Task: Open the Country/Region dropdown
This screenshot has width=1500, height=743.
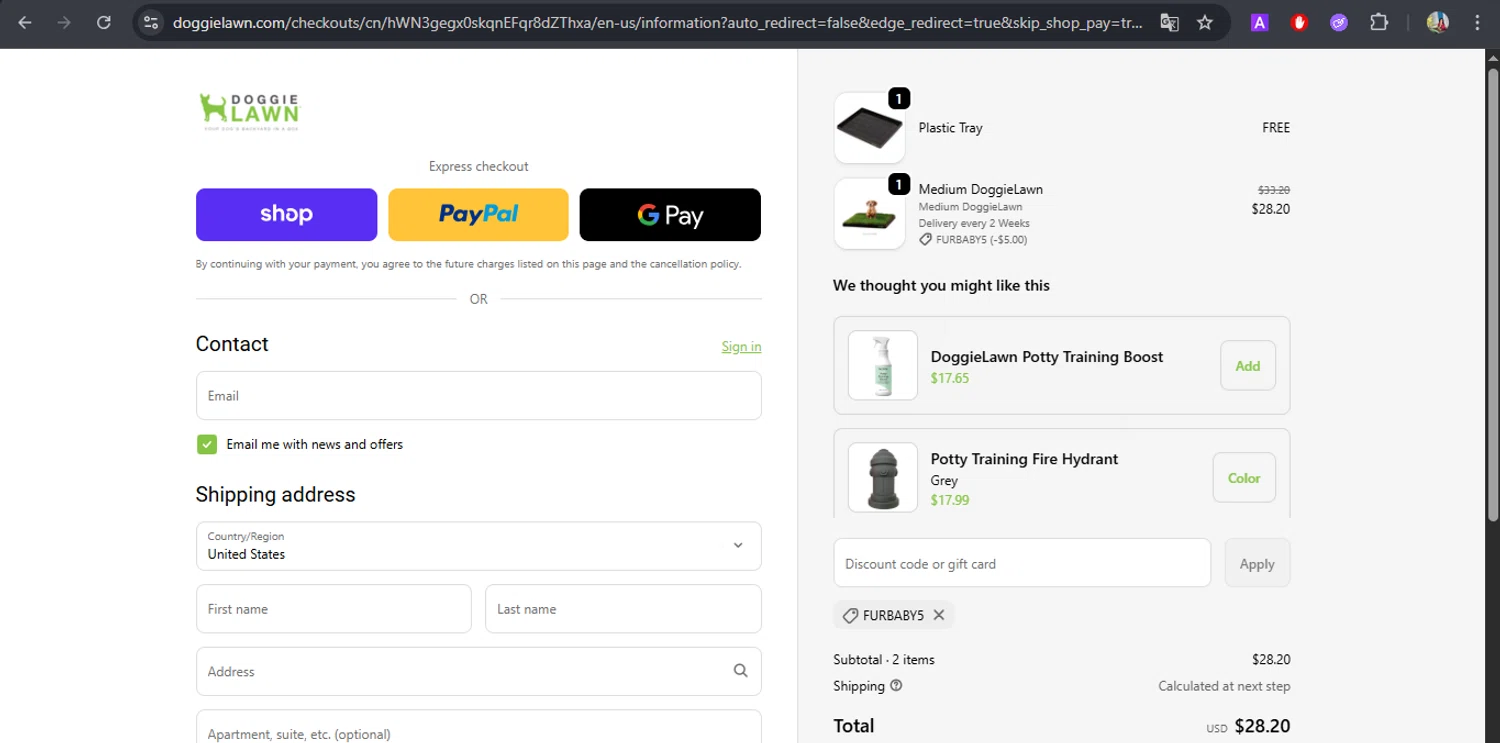Action: click(x=478, y=546)
